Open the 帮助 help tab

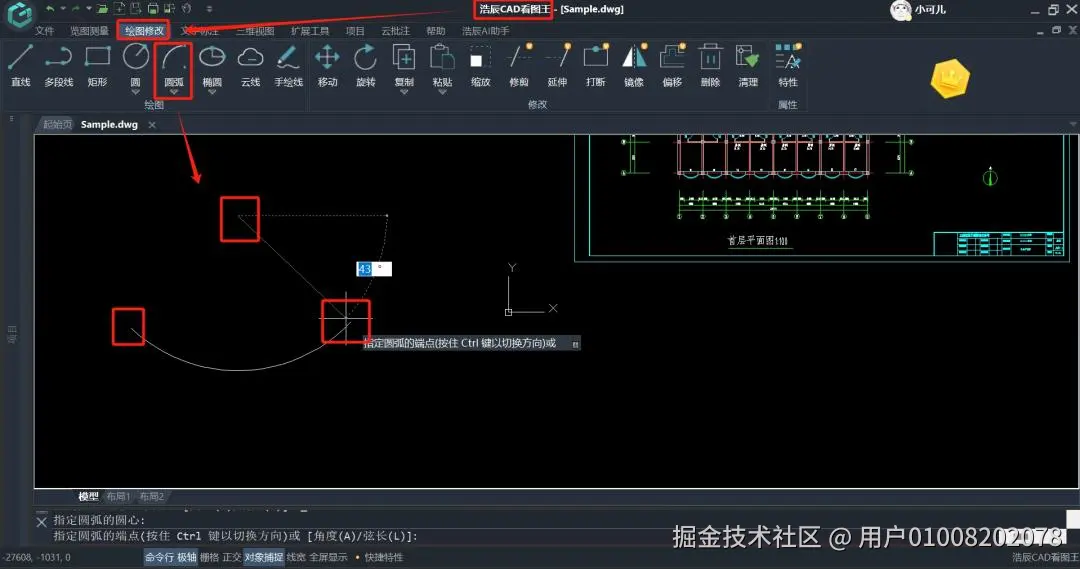tap(435, 31)
